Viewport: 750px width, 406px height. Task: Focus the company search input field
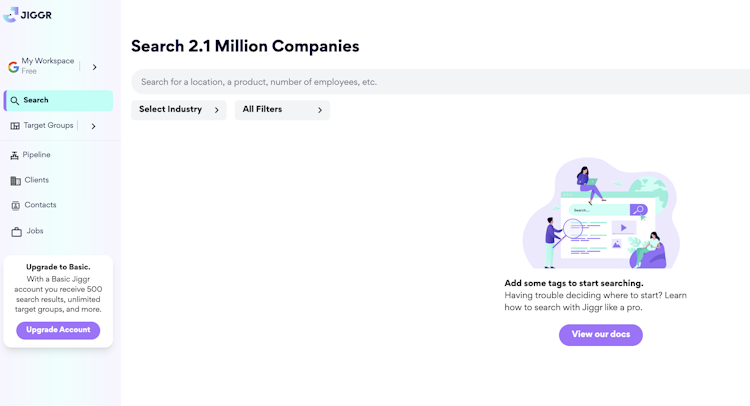point(440,82)
